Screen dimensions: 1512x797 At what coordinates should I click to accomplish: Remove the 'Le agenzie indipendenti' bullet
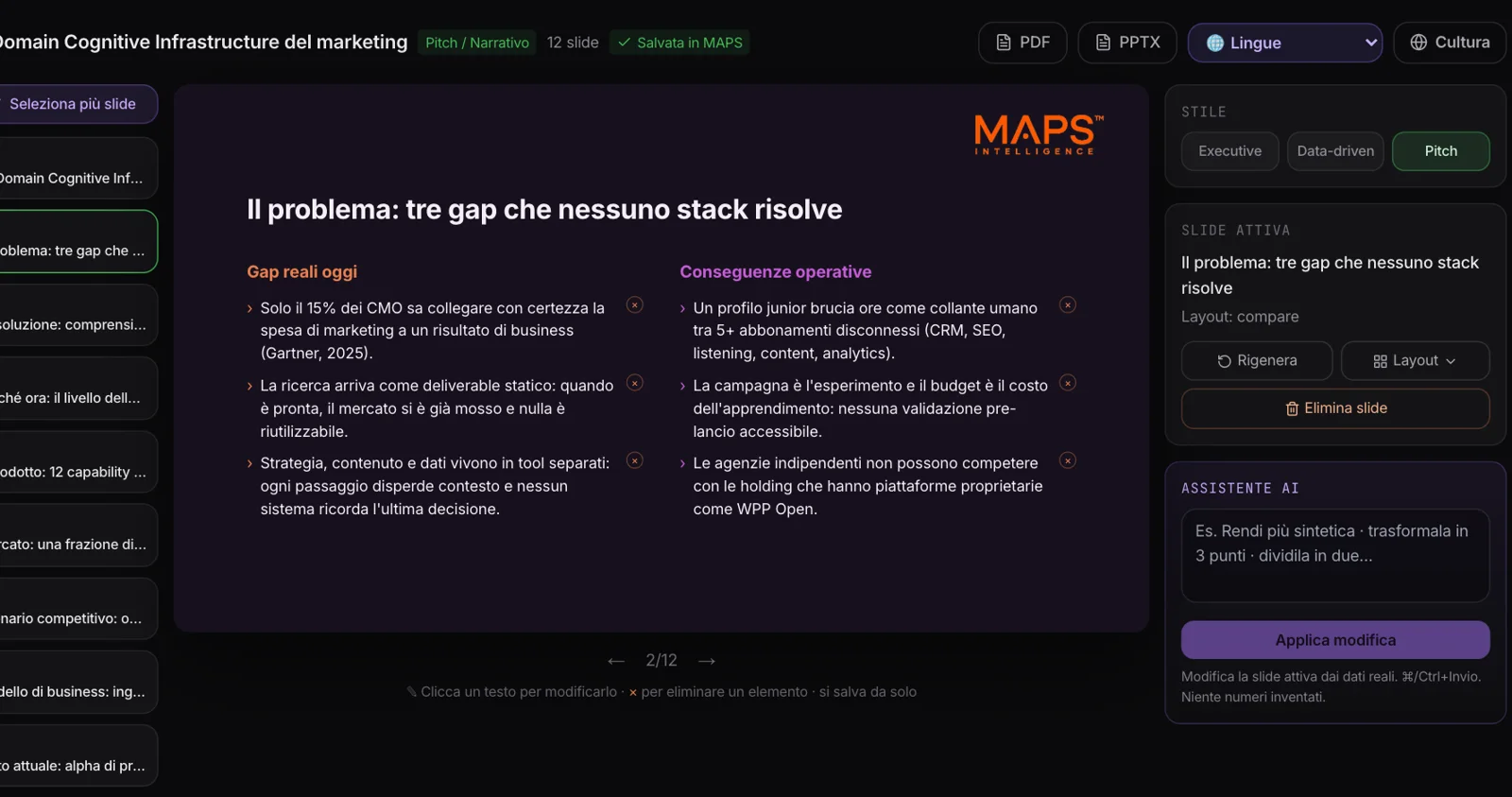tap(1068, 460)
